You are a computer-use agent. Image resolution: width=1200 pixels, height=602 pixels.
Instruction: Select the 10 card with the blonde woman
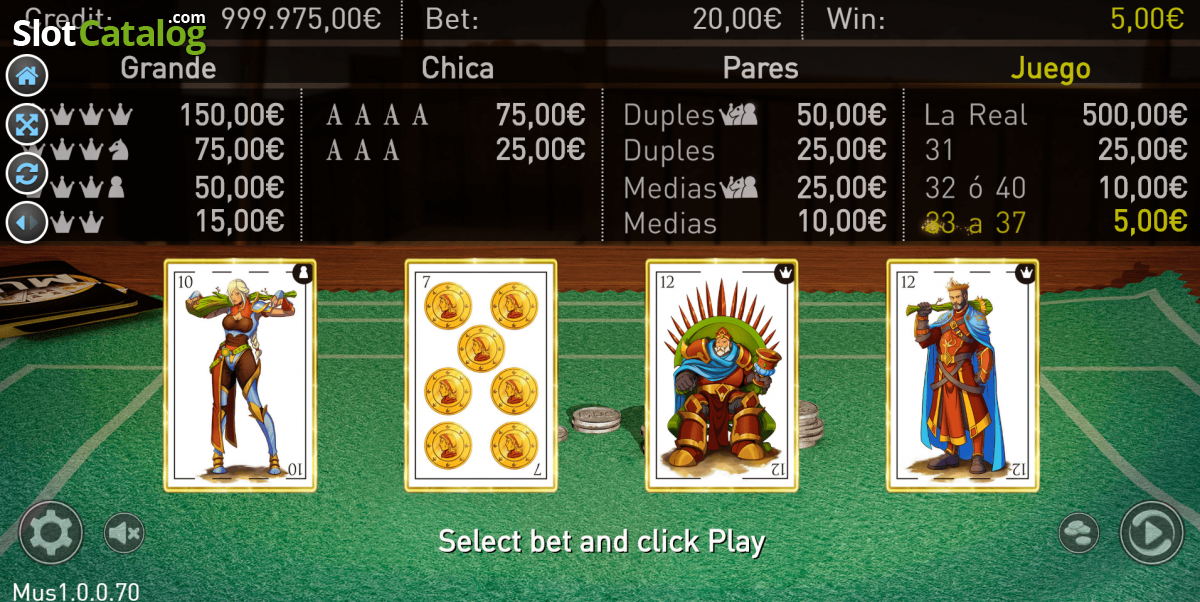pos(240,375)
